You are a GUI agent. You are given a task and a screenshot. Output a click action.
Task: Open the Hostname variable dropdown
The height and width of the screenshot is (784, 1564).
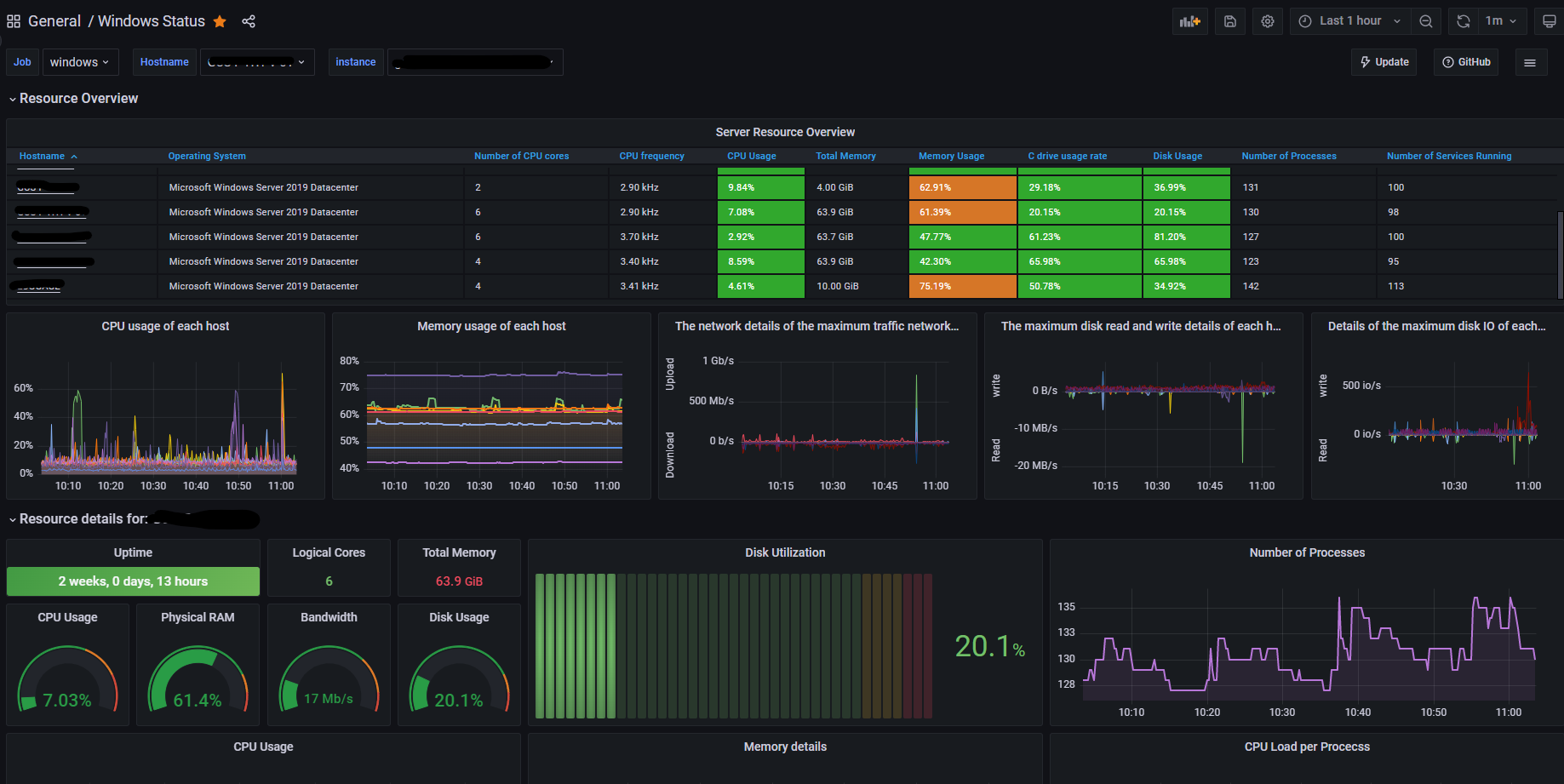pos(257,62)
